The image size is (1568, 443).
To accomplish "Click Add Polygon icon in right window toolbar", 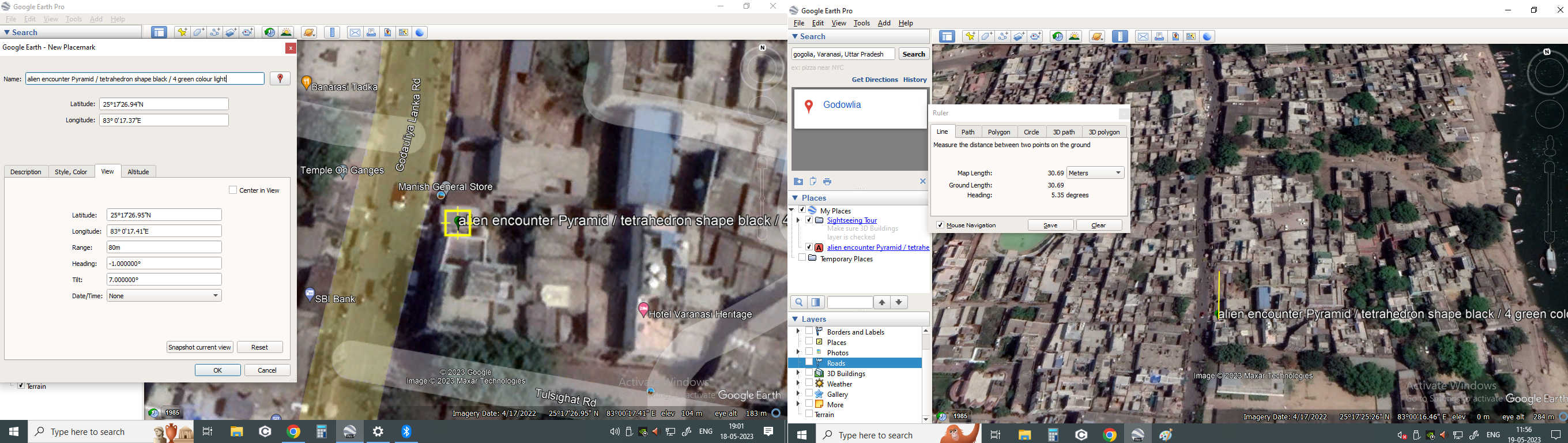I will (987, 36).
